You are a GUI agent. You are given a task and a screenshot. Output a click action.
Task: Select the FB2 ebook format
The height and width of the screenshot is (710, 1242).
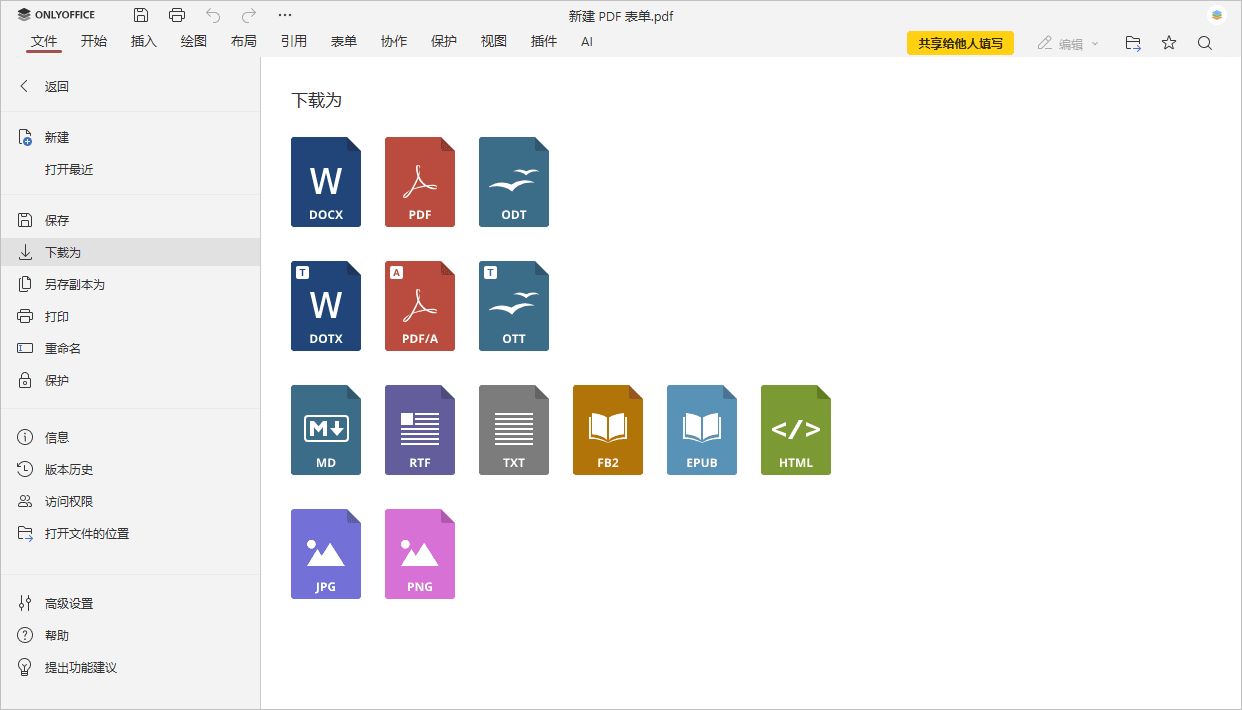click(x=607, y=429)
